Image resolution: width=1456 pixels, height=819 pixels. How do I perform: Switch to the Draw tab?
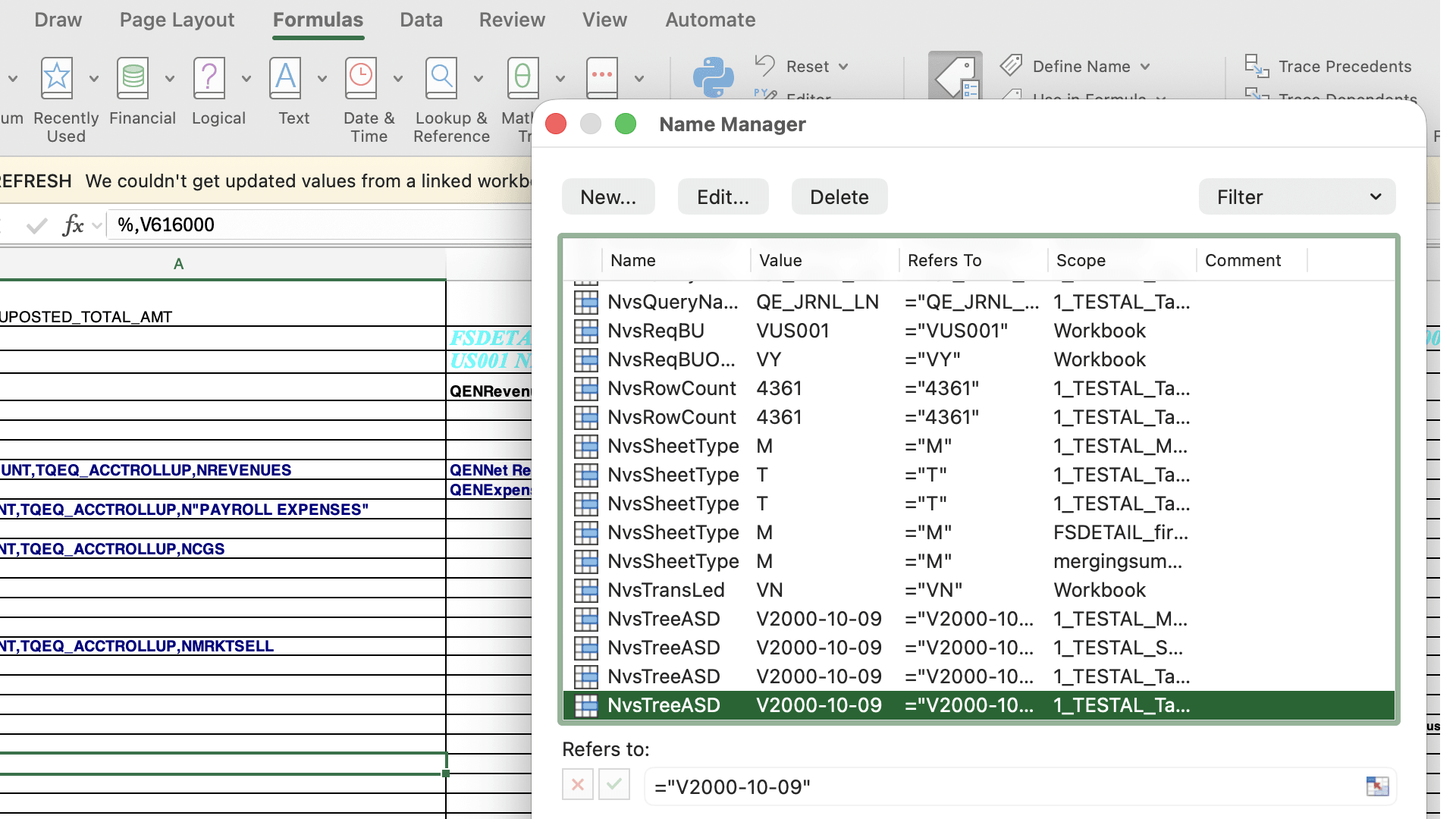pos(58,20)
